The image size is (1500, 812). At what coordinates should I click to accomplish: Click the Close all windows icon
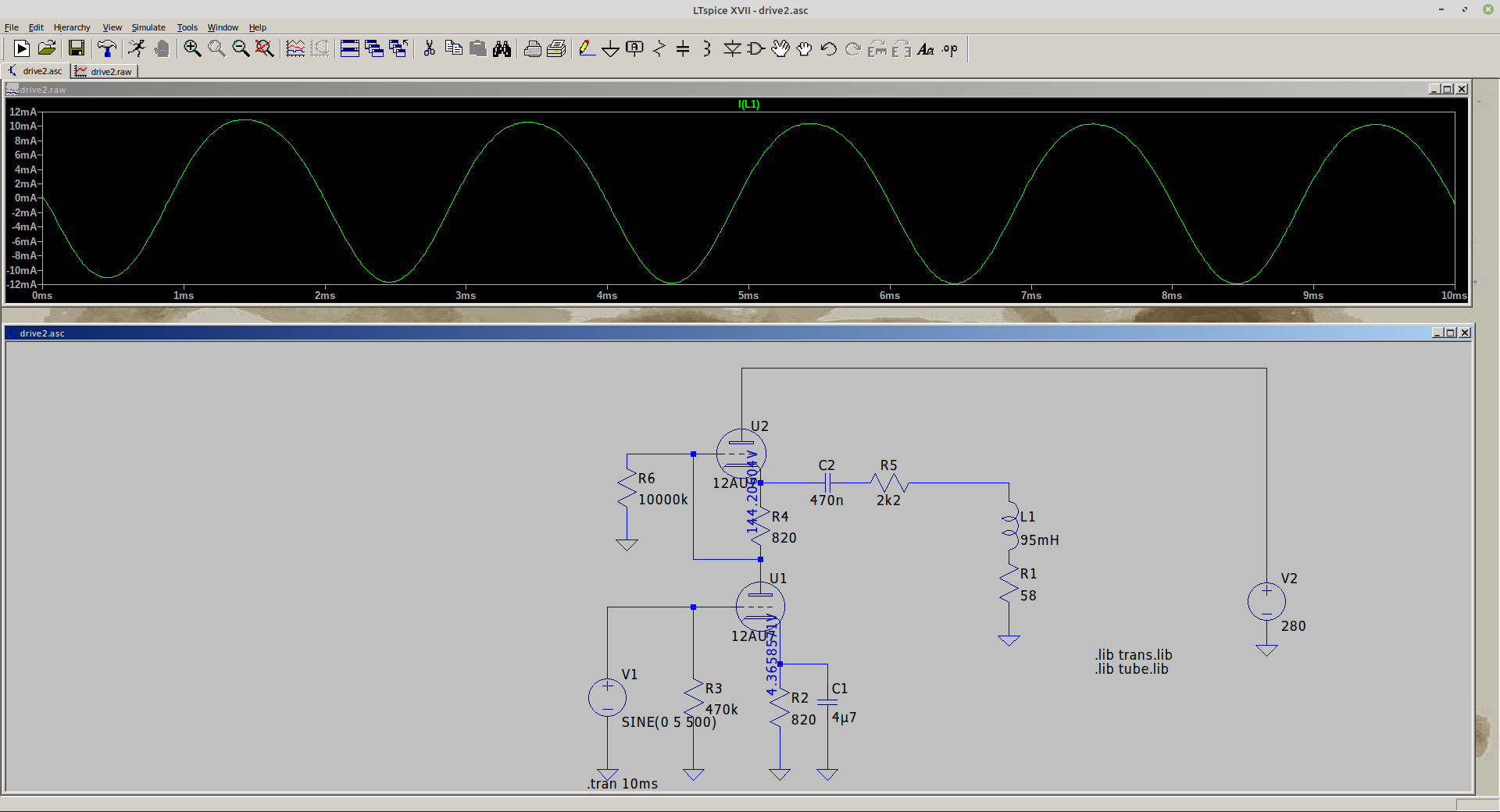pos(398,48)
